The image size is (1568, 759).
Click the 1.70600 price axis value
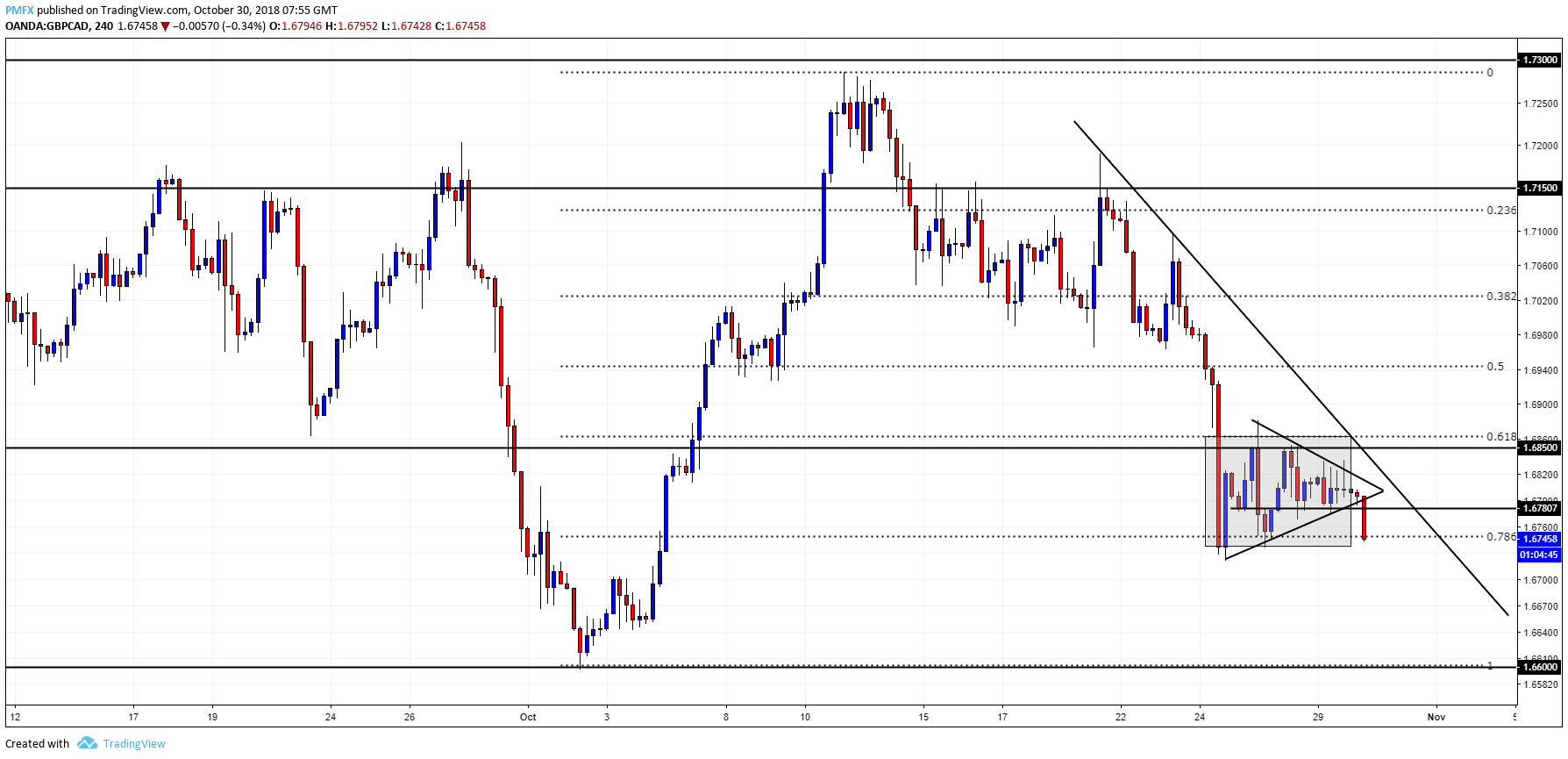coord(1541,266)
